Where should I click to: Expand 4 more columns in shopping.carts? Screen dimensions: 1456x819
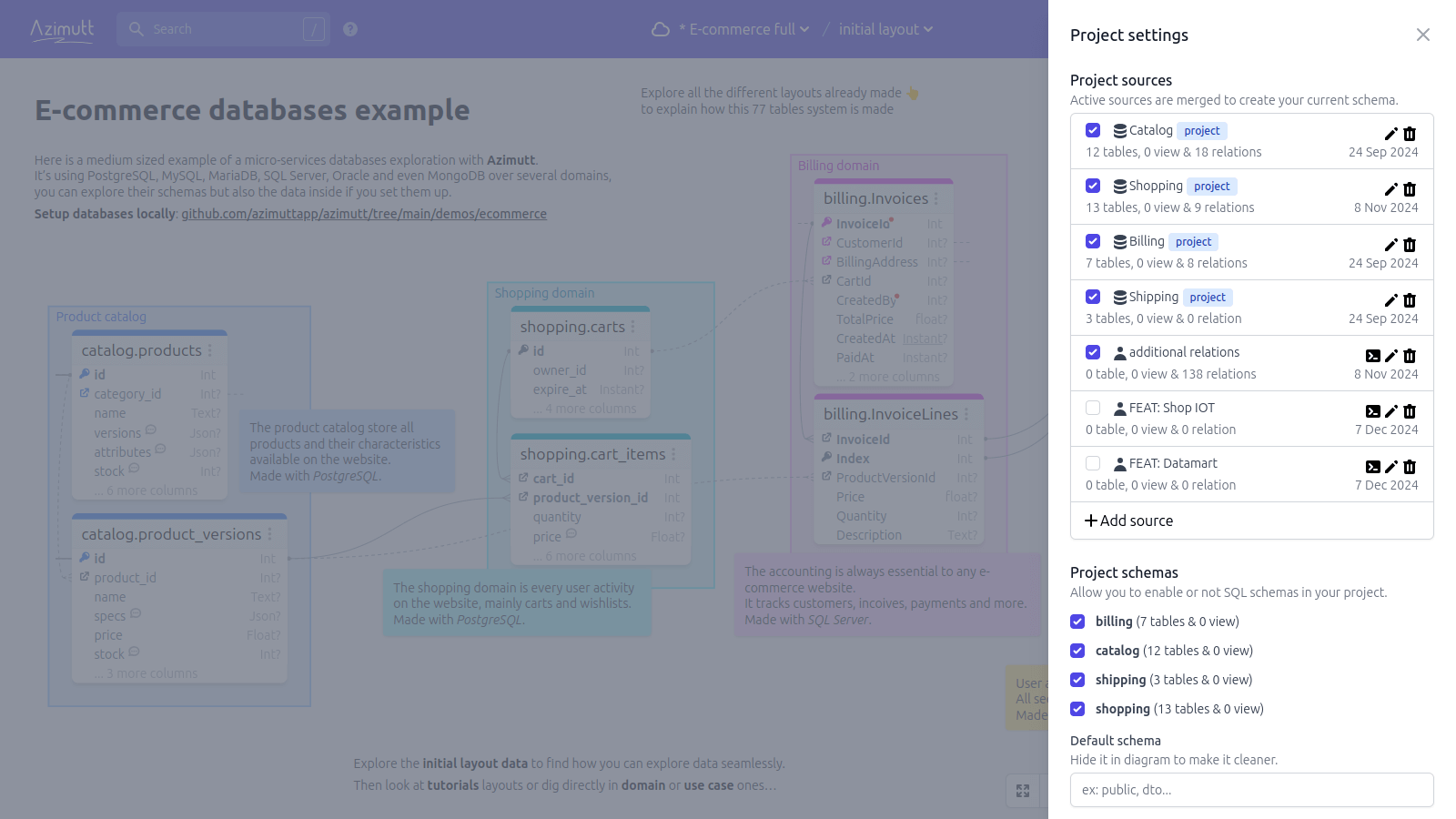pos(584,409)
